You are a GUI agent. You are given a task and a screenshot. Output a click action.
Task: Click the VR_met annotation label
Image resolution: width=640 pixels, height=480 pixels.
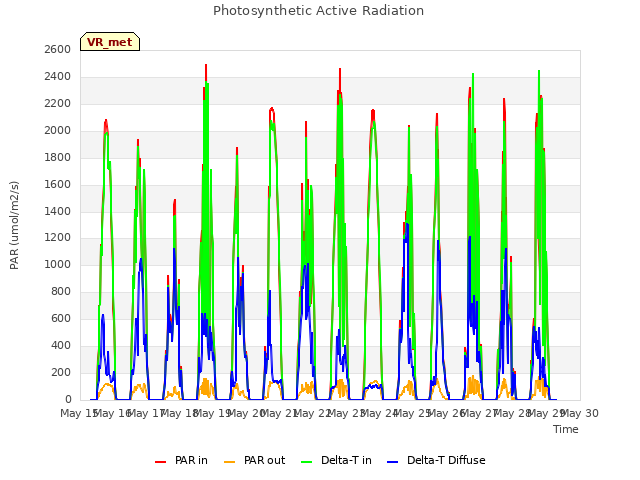(x=110, y=42)
